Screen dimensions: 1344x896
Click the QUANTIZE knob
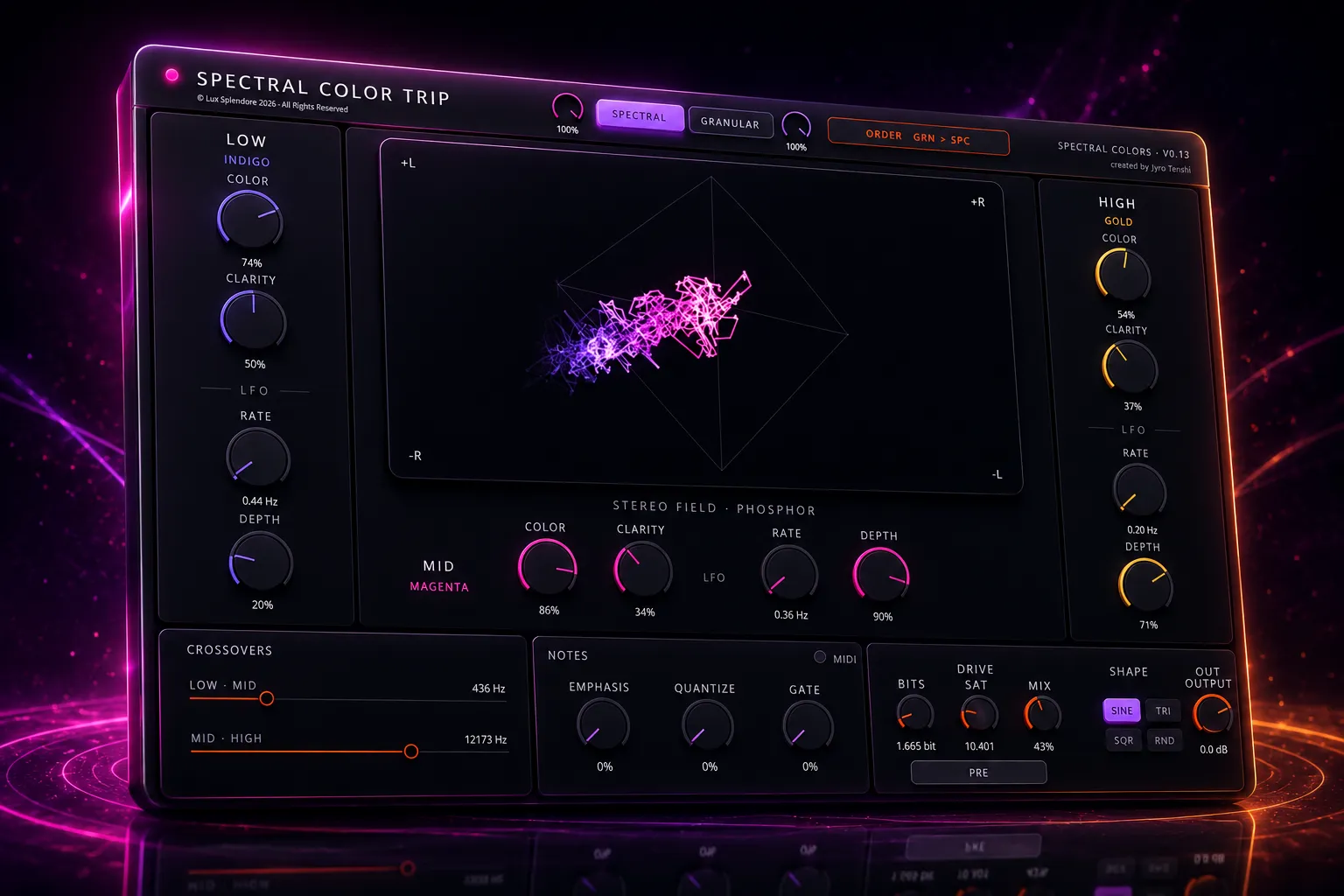[707, 726]
